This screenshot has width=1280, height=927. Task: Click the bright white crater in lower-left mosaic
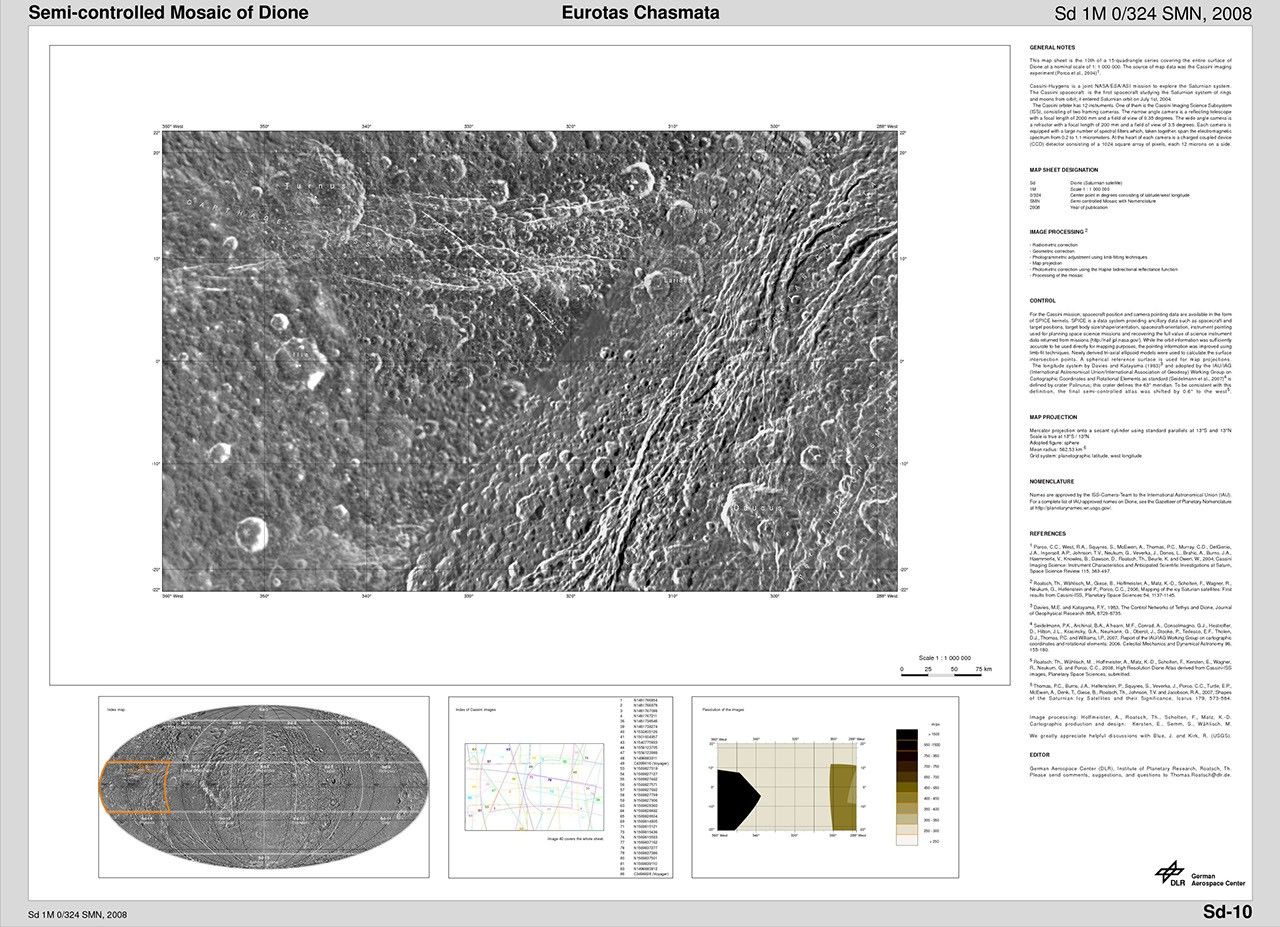pos(251,532)
